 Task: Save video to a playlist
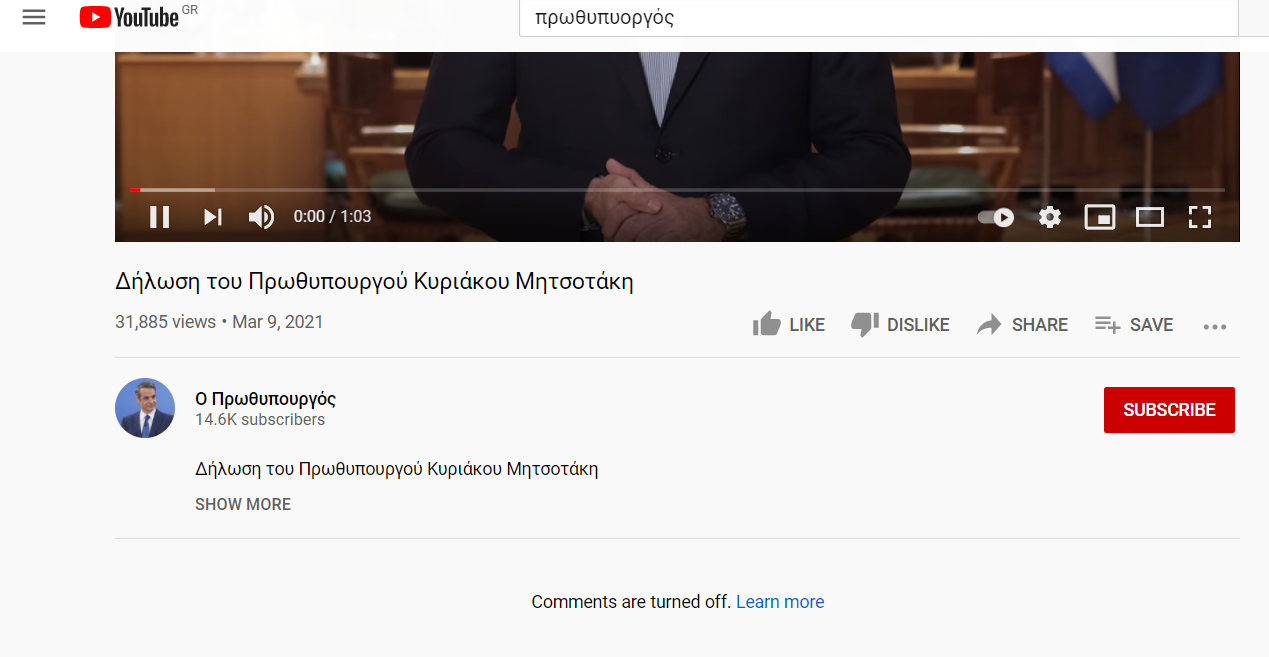(1134, 325)
